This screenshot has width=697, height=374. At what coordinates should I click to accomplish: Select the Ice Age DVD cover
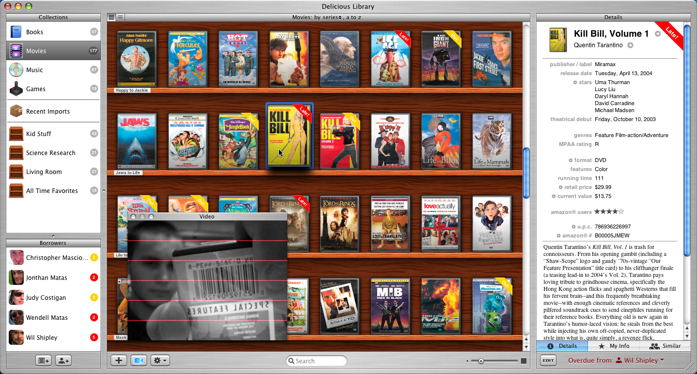(x=390, y=58)
